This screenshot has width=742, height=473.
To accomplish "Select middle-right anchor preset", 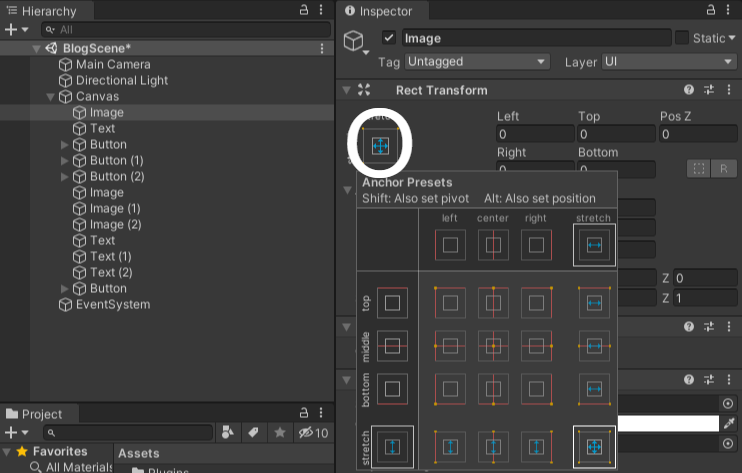I will point(536,346).
